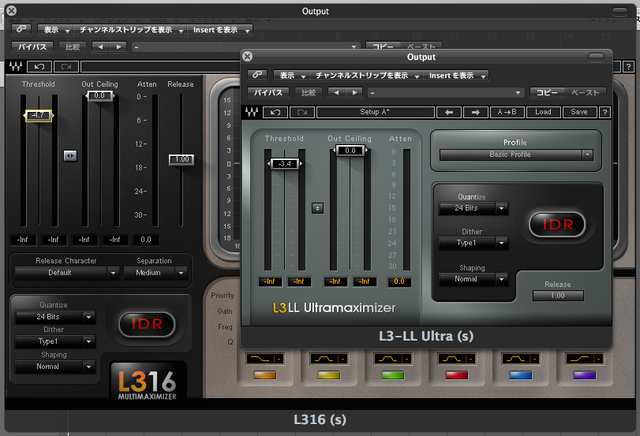This screenshot has height=436, width=640.
Task: Click the IDR button in L316 plugin
Action: point(147,324)
